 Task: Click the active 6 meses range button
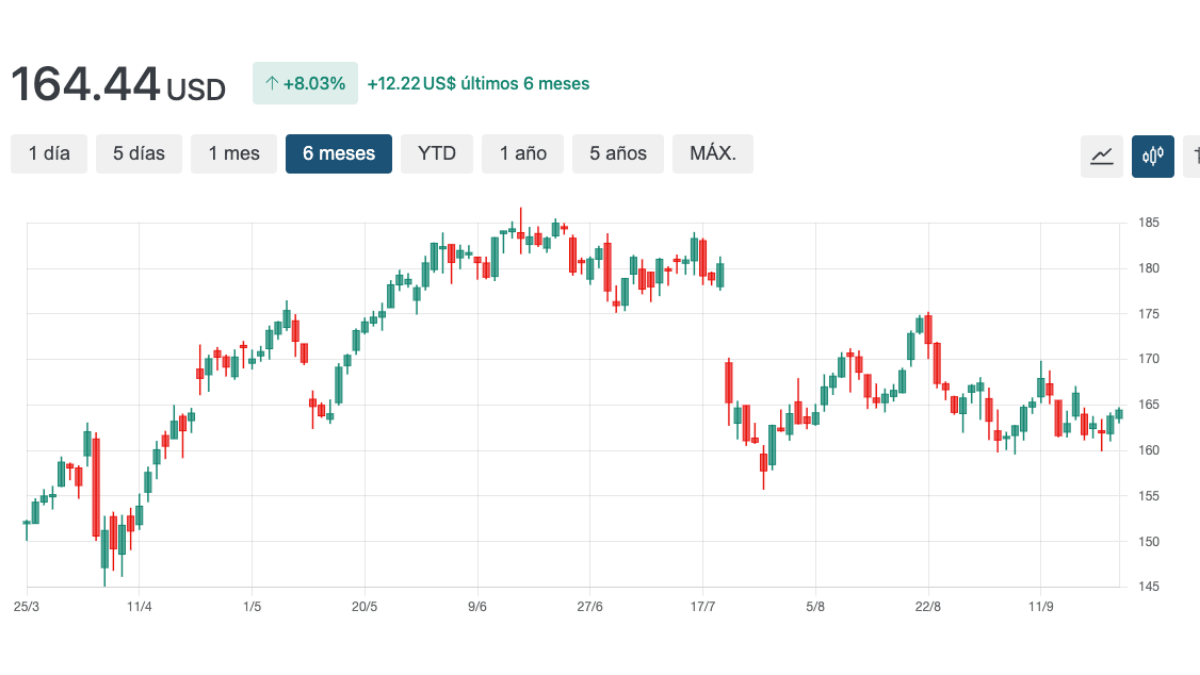coord(339,154)
